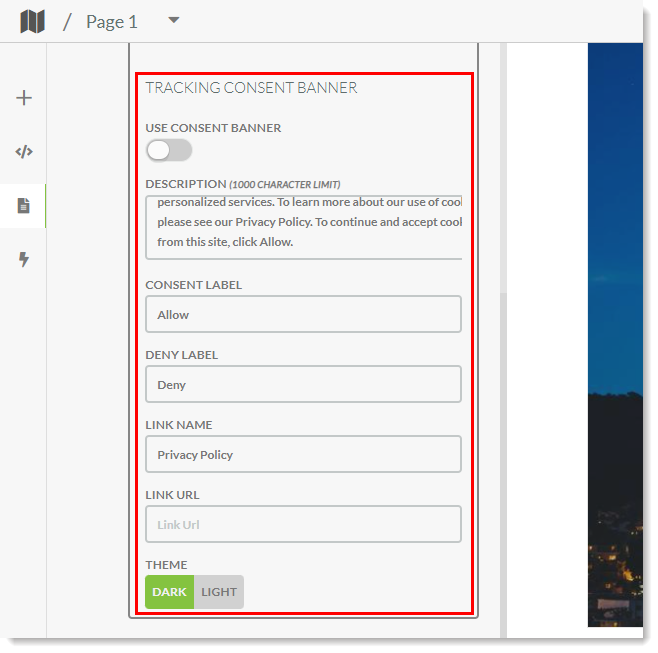Toggle the Use Consent Banner switch
The width and height of the screenshot is (658, 653).
169,150
